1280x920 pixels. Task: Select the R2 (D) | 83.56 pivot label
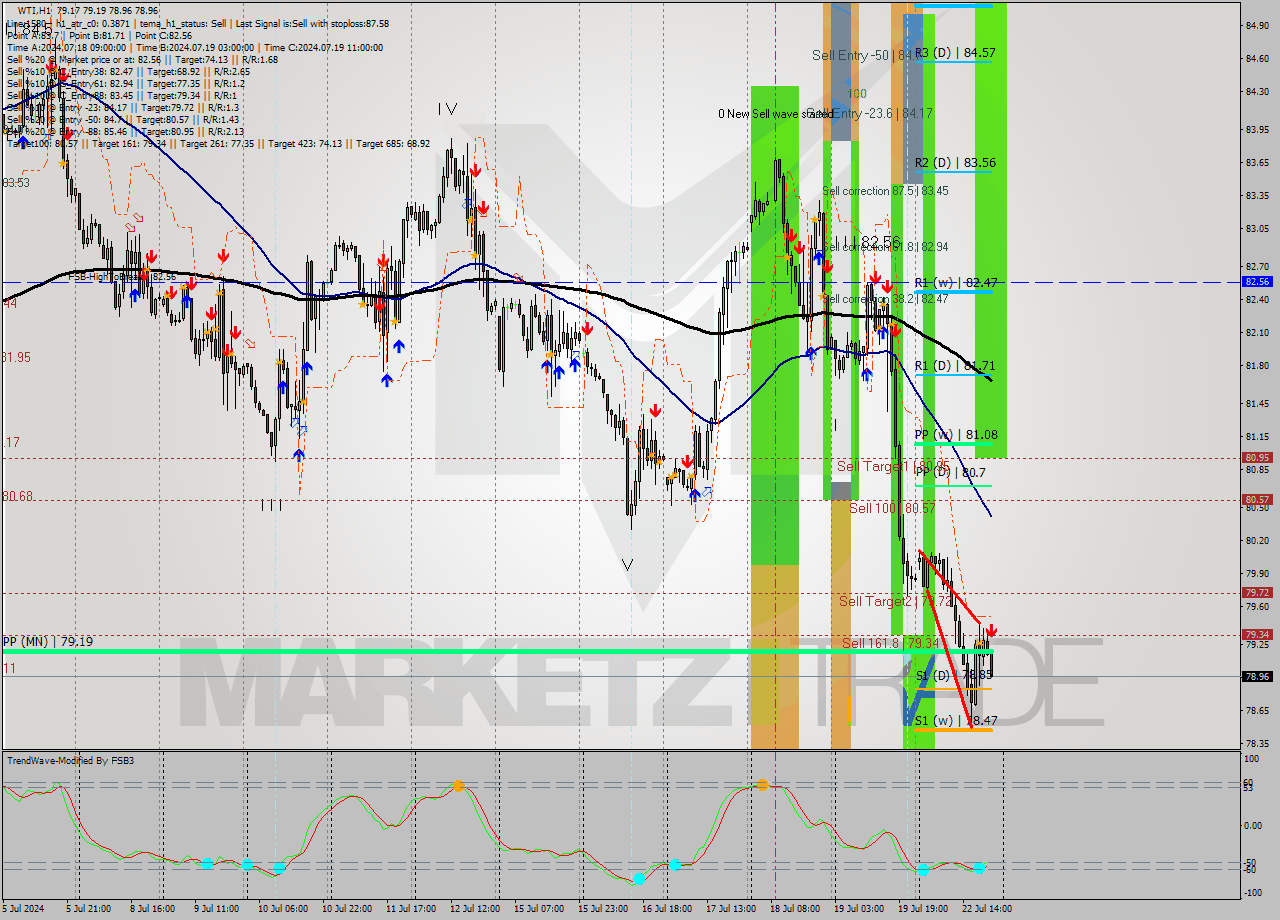click(955, 162)
